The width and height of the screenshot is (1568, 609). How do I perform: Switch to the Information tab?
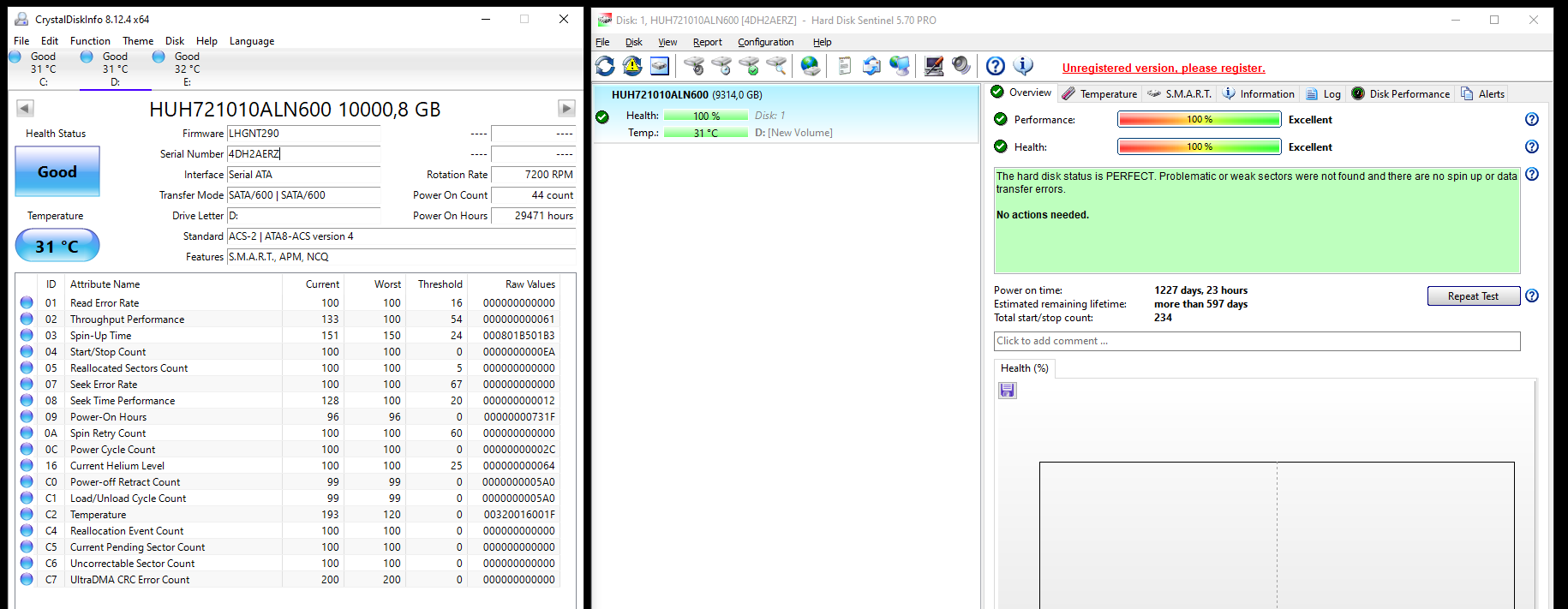[x=1258, y=94]
